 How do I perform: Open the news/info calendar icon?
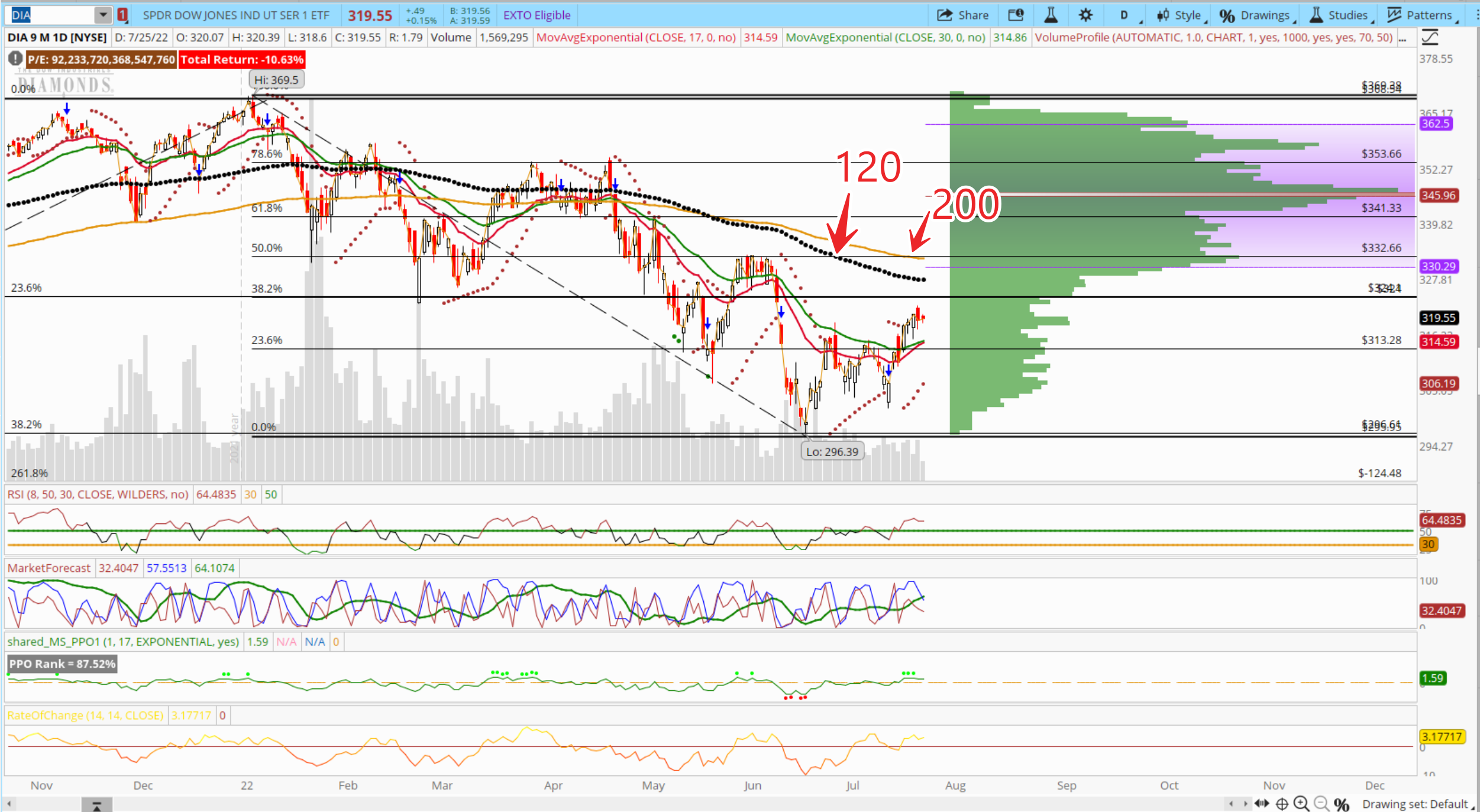1016,15
